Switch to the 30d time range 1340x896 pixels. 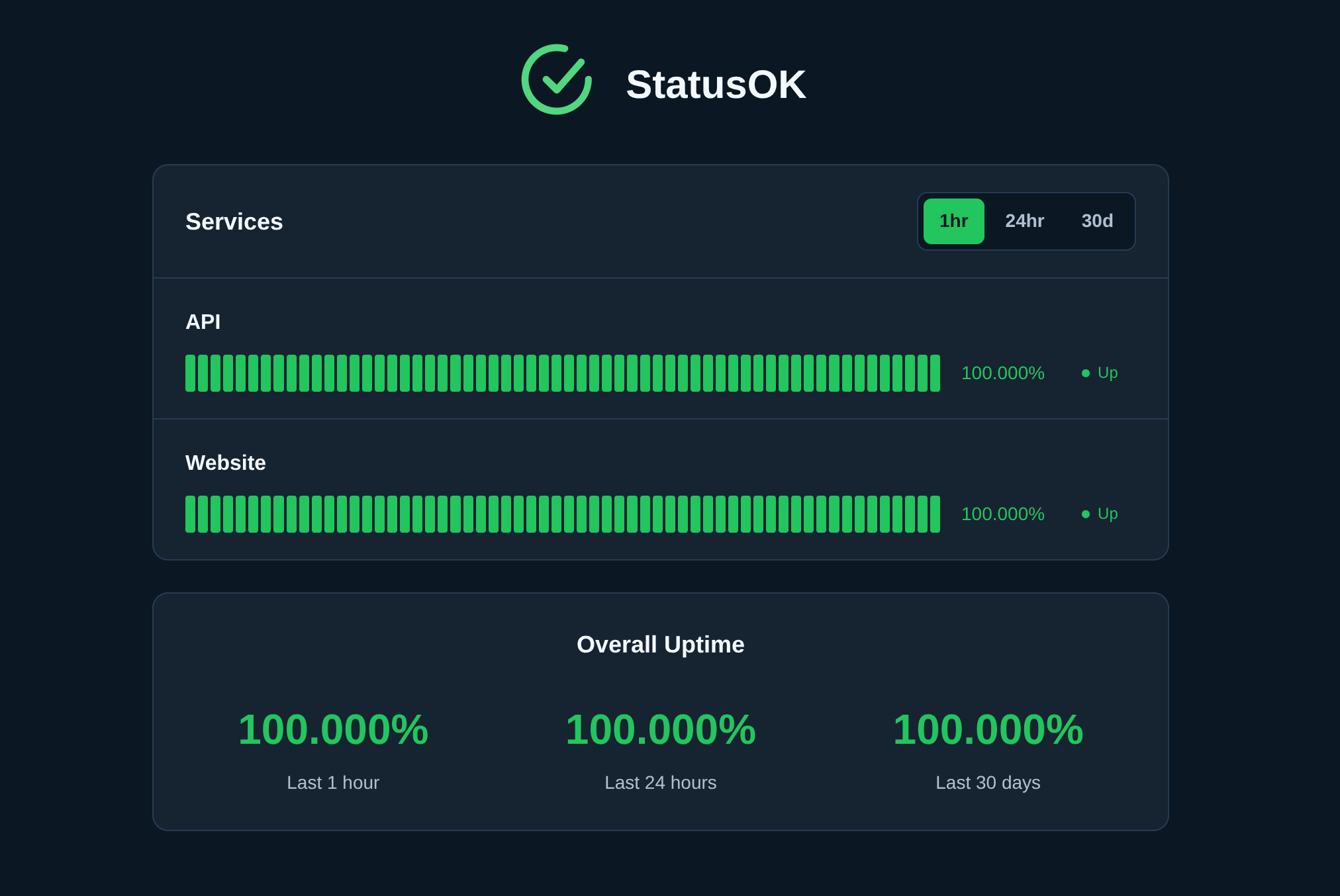click(1097, 221)
